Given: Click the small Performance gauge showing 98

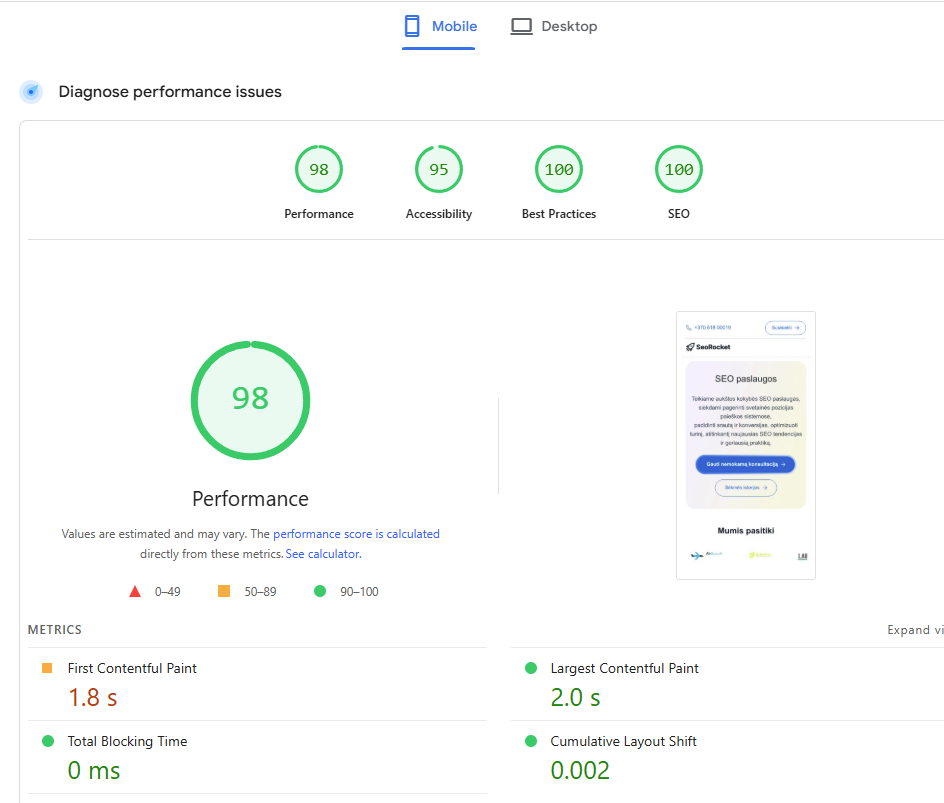Looking at the screenshot, I should pyautogui.click(x=318, y=169).
